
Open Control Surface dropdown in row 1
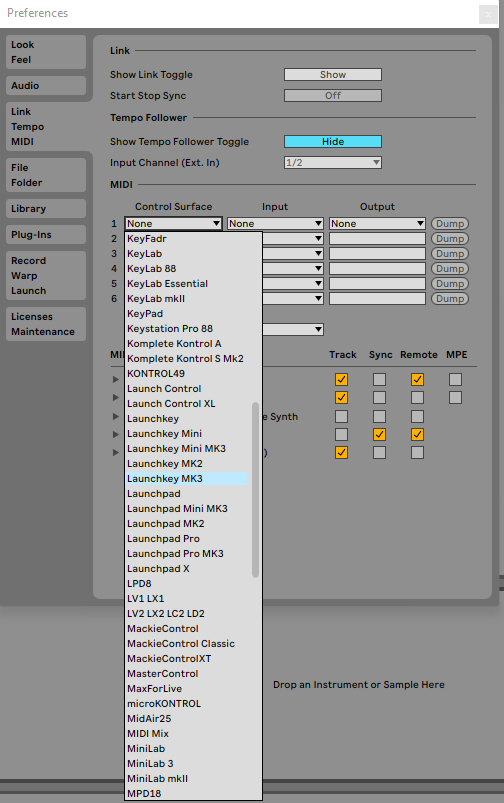[x=174, y=224]
